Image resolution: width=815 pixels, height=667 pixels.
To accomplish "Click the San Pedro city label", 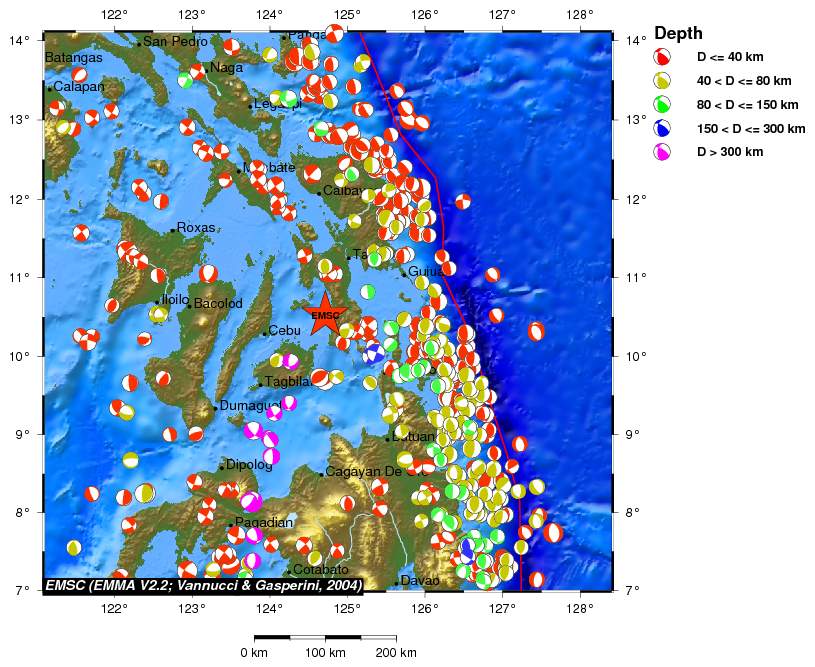I will [174, 42].
